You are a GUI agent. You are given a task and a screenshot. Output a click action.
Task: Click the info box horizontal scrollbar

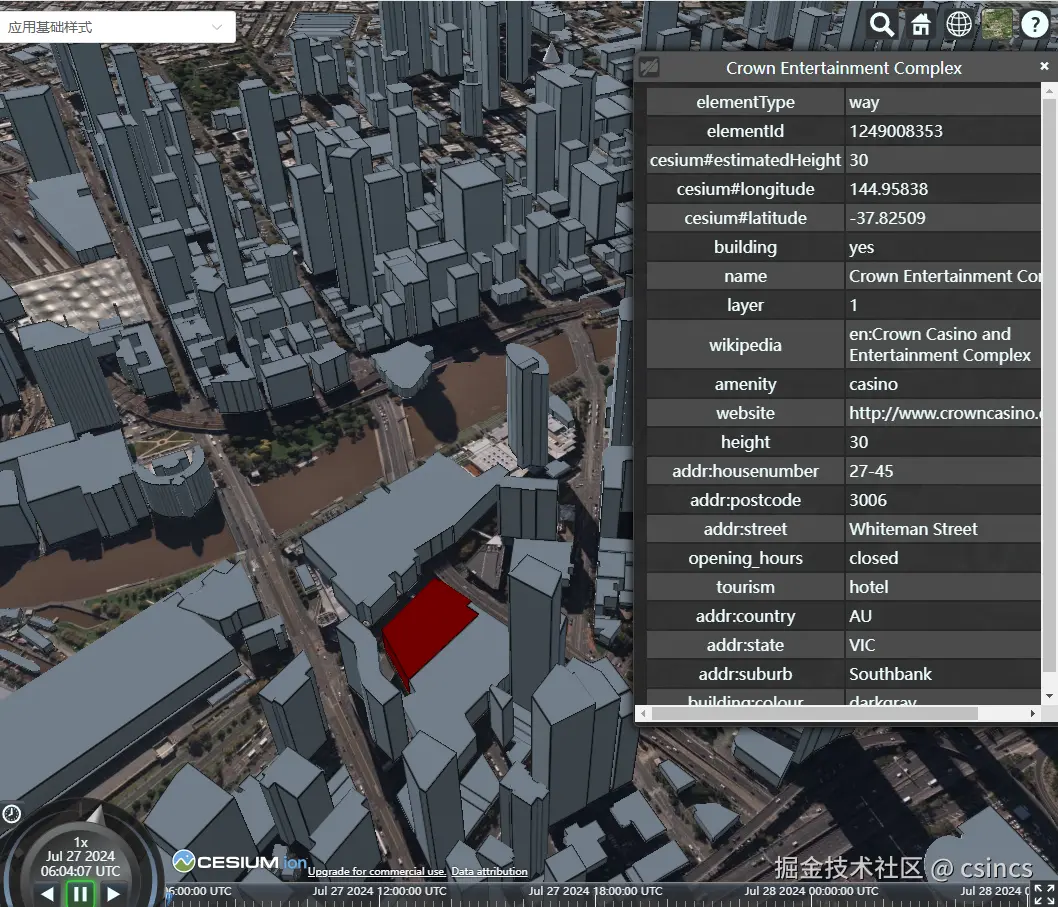pos(814,713)
